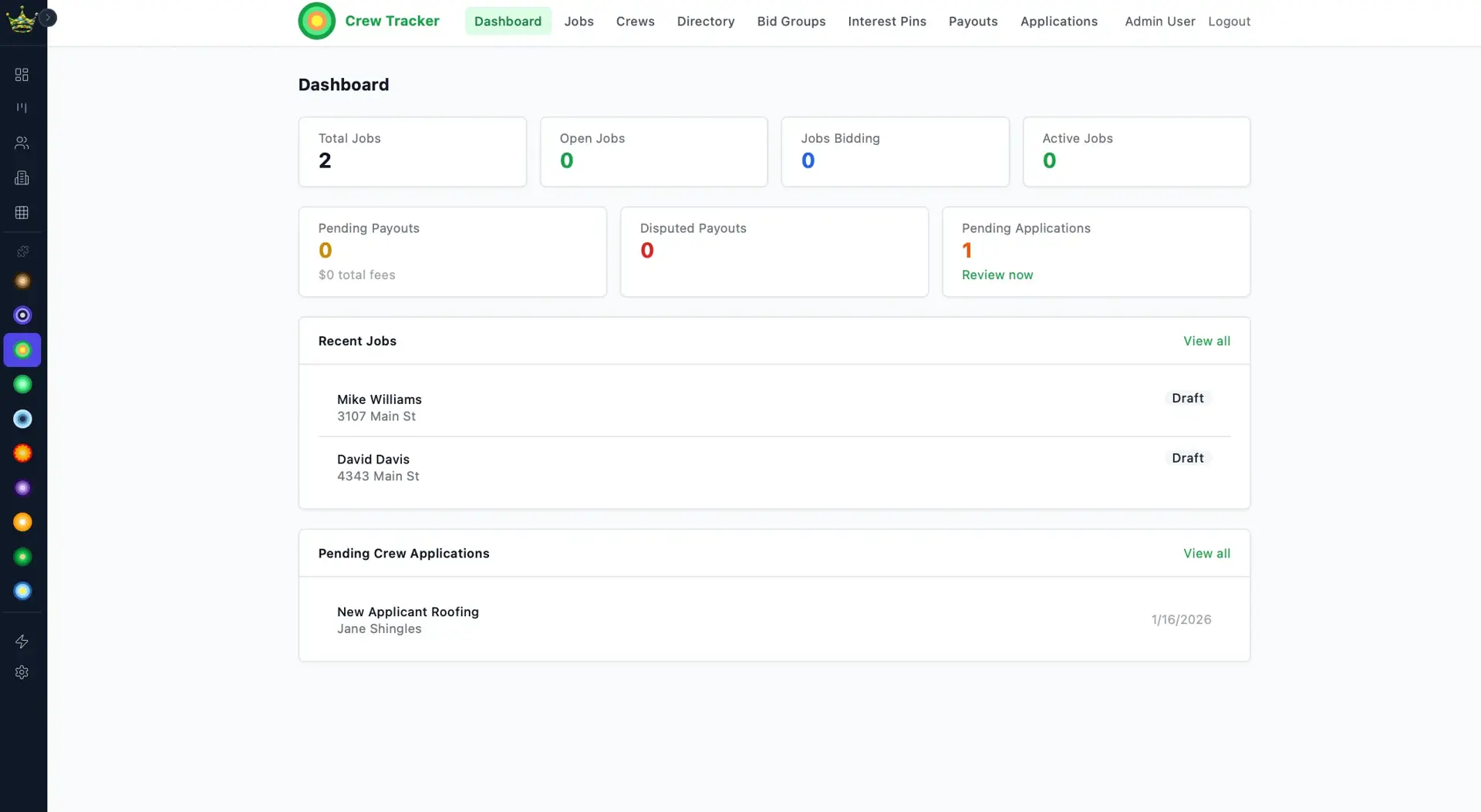Click the Draft badge for Mike Williams
The height and width of the screenshot is (812, 1481).
tap(1187, 398)
